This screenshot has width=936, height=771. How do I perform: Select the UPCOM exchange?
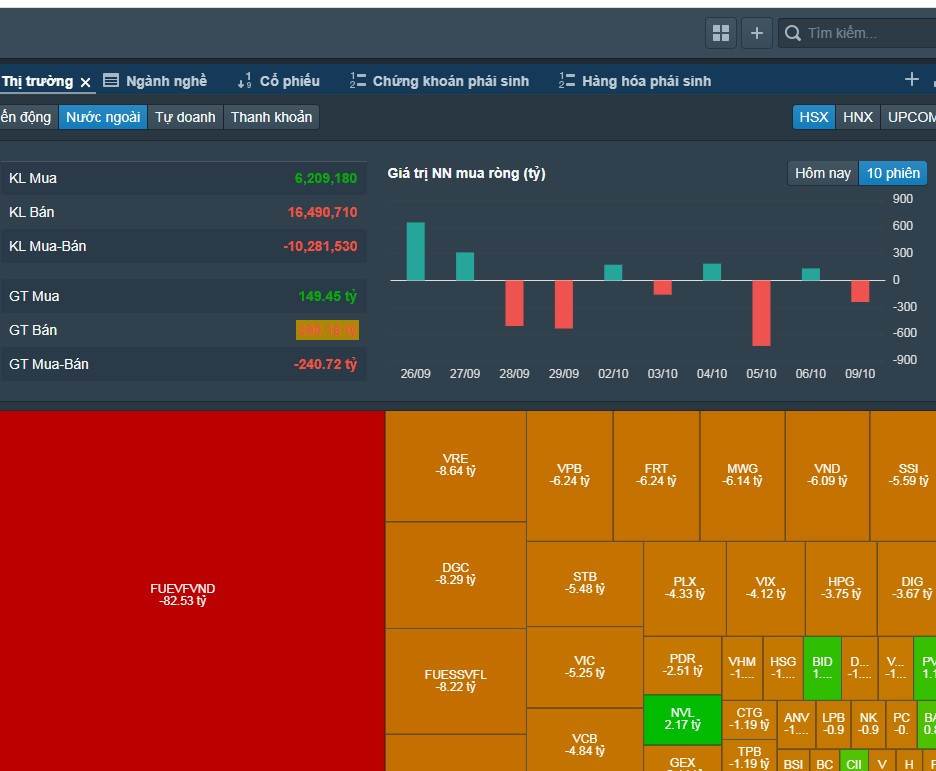[x=910, y=117]
